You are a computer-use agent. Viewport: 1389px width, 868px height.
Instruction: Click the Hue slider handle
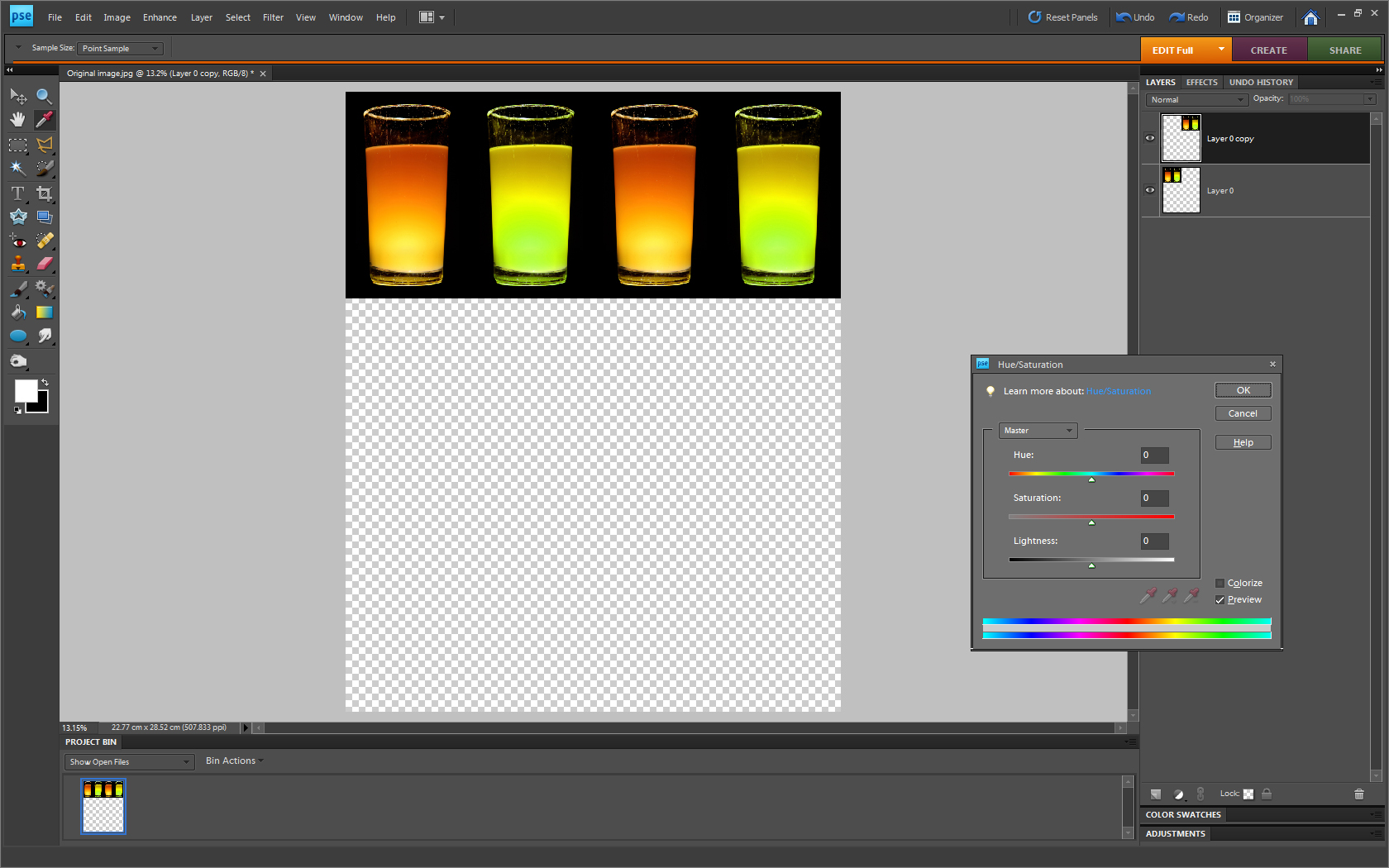point(1091,479)
